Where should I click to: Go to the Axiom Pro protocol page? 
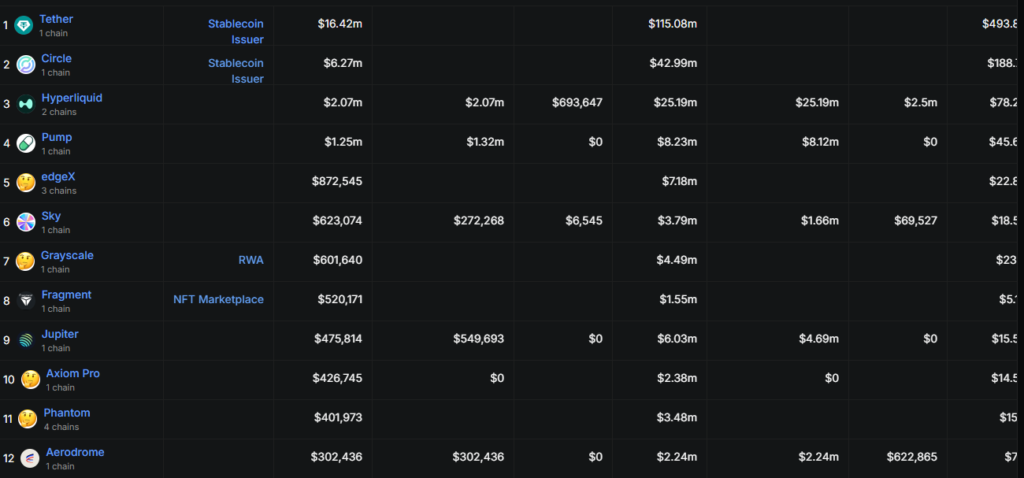click(x=73, y=373)
